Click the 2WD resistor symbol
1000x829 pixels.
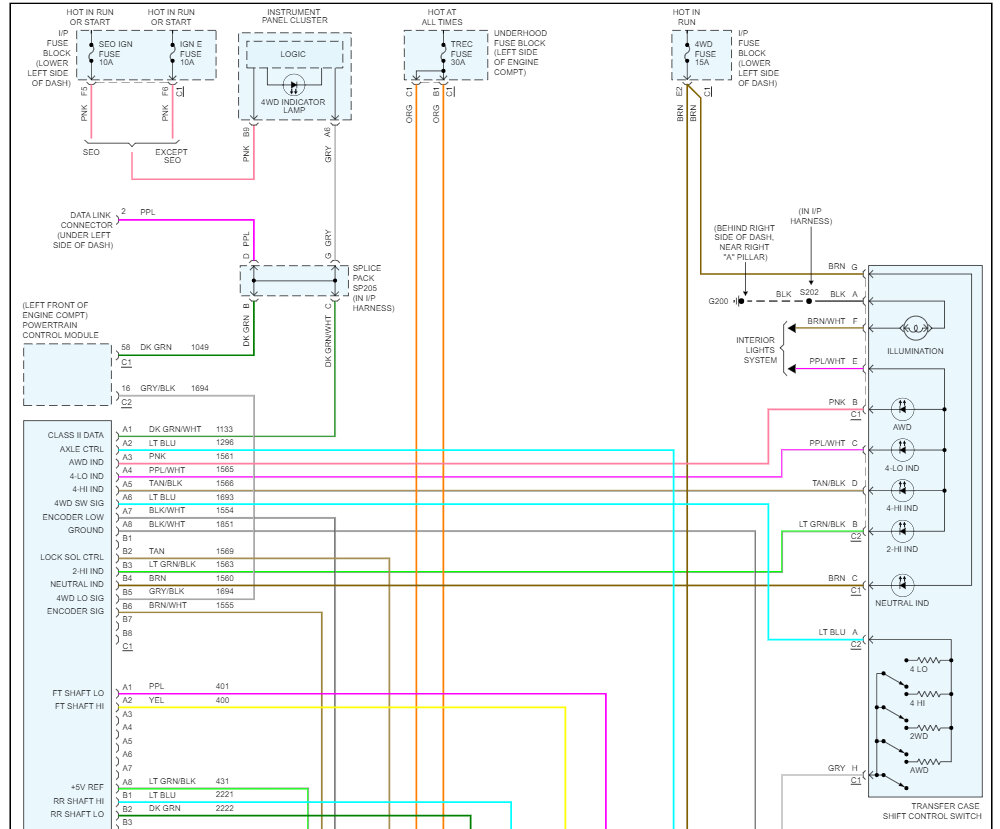929,728
